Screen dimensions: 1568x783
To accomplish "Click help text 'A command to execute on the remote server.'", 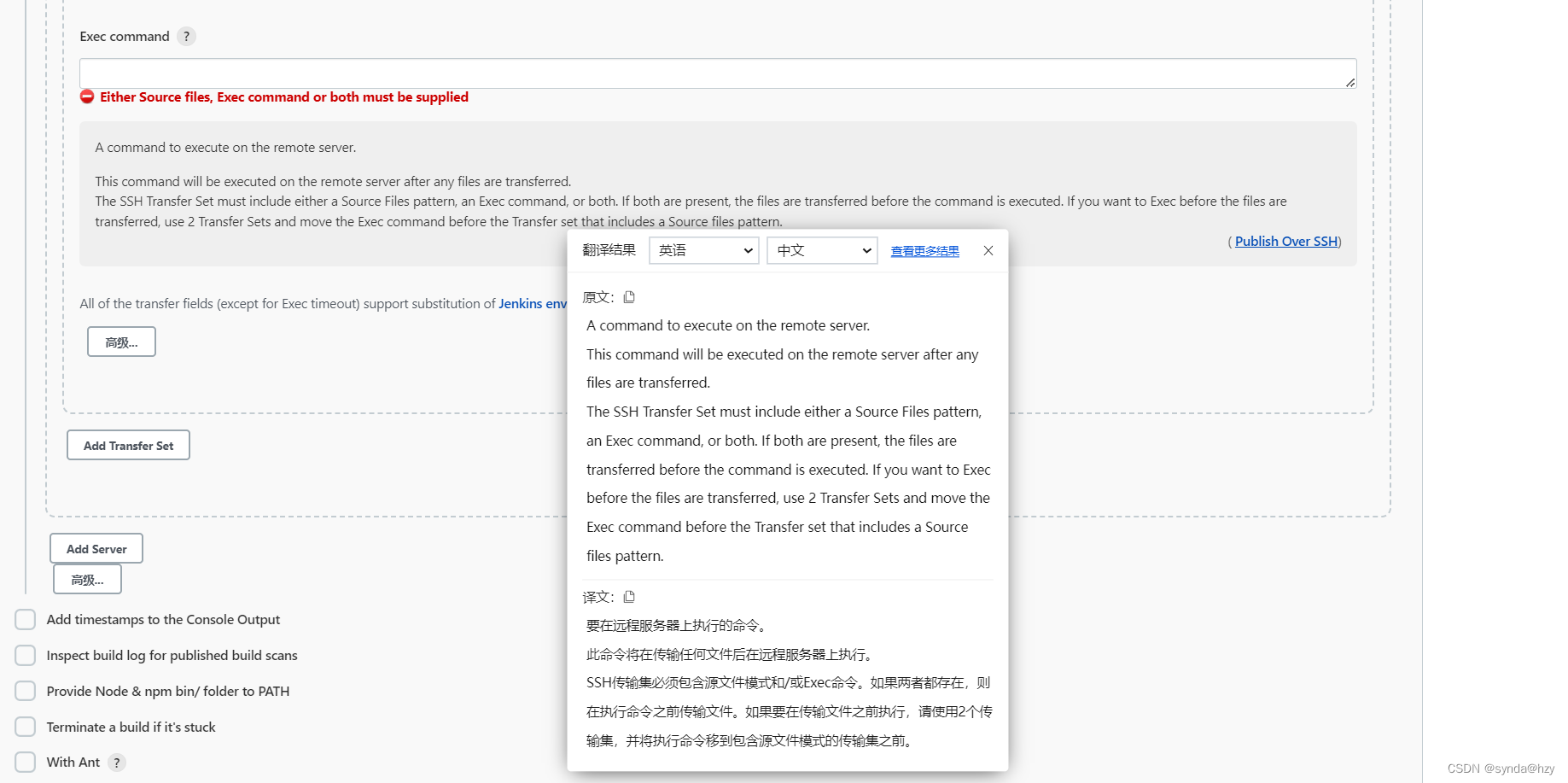I will (x=225, y=148).
